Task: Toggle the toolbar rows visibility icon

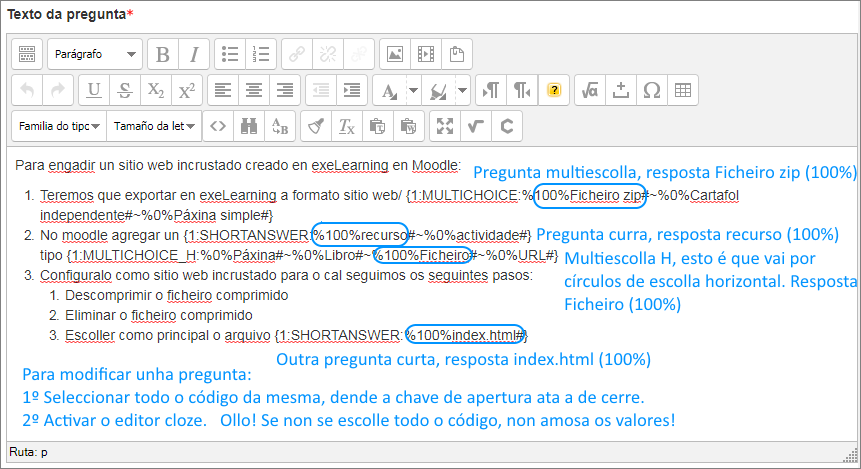Action: point(27,54)
